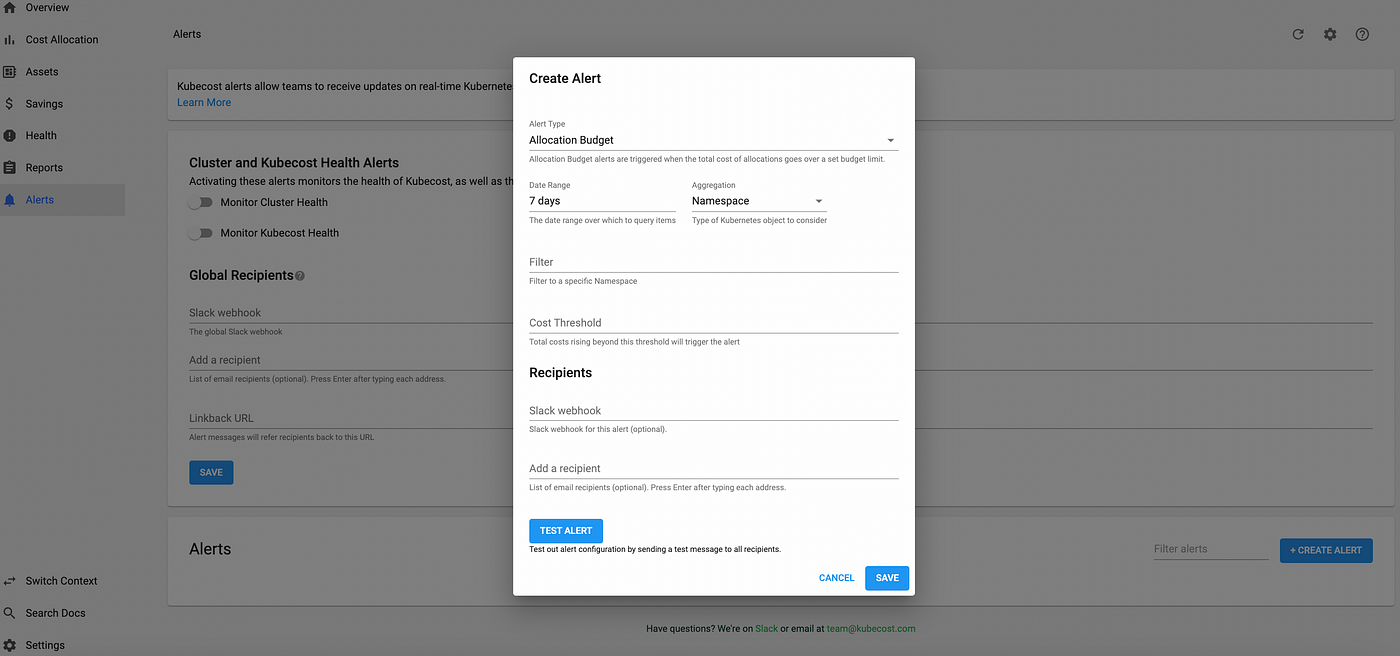The image size is (1400, 656).
Task: Click the Alerts bell icon
Action: click(x=9, y=200)
